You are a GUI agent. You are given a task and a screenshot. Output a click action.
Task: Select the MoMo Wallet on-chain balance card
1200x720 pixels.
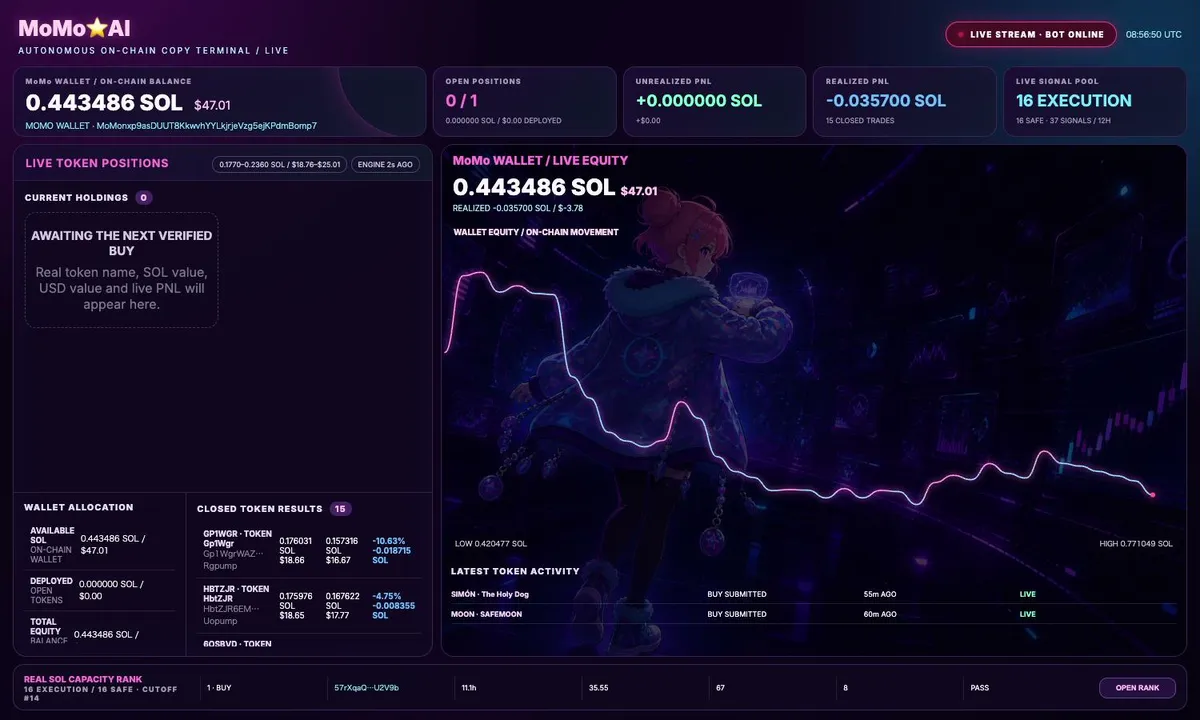coord(220,102)
